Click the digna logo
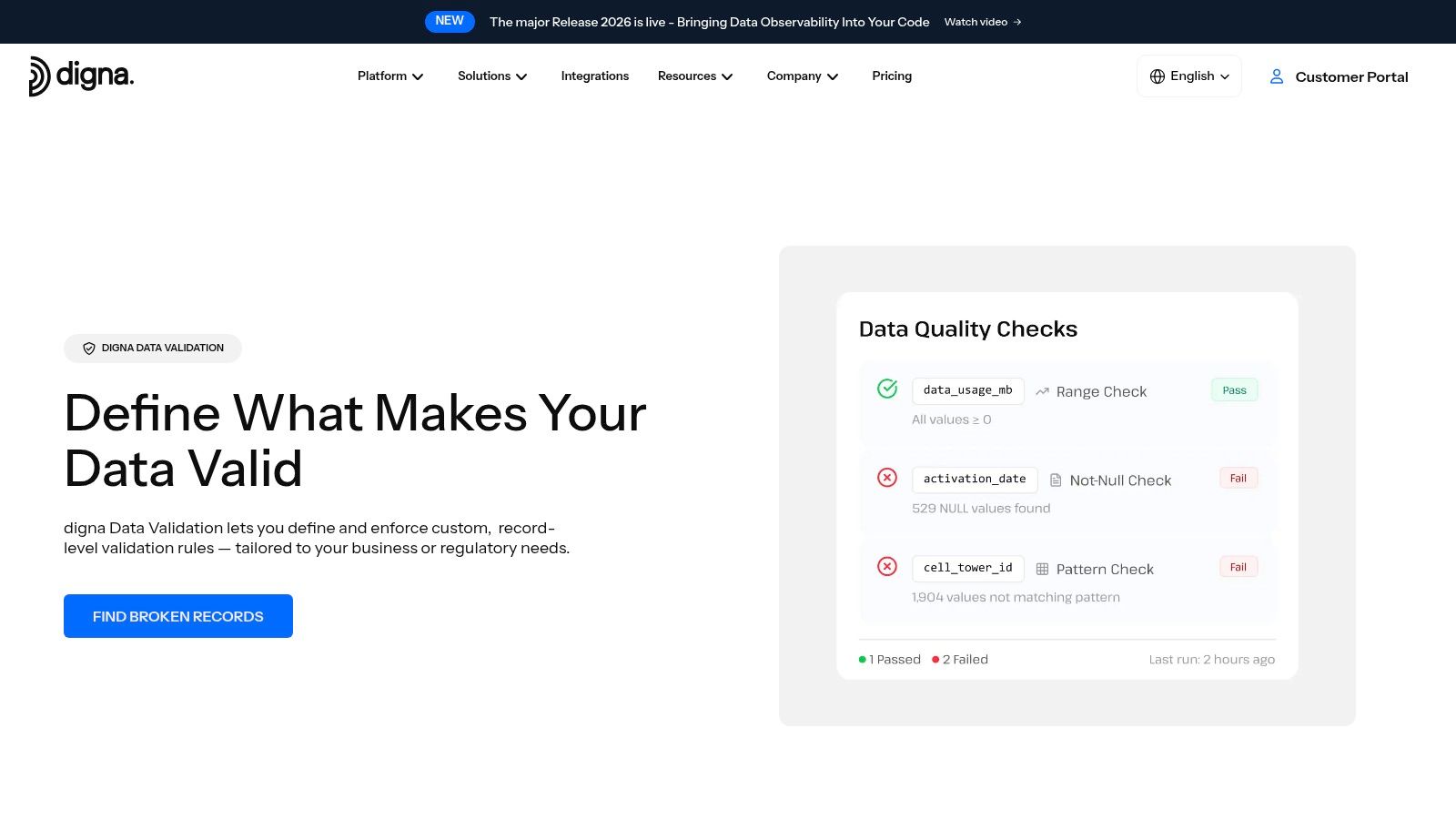This screenshot has height=819, width=1456. tap(81, 76)
